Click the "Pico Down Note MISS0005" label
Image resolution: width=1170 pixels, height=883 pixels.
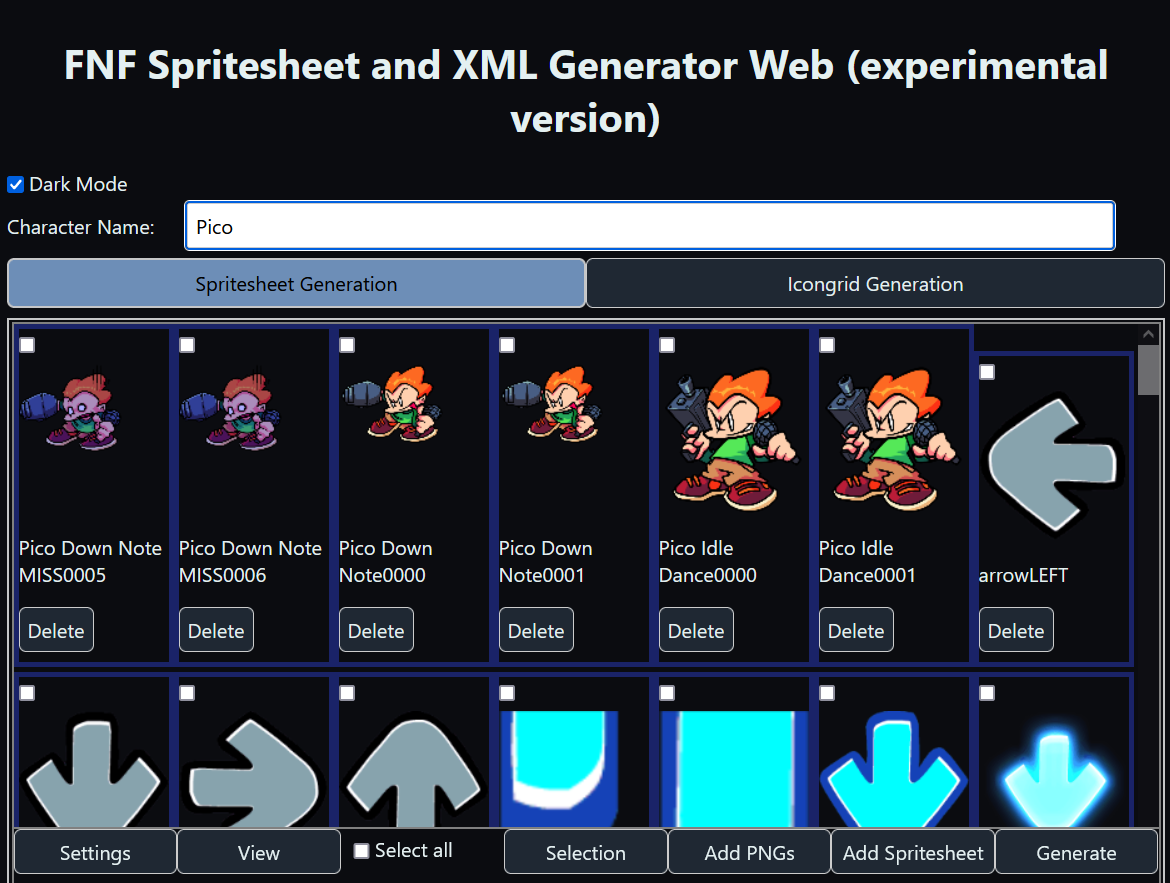click(90, 561)
